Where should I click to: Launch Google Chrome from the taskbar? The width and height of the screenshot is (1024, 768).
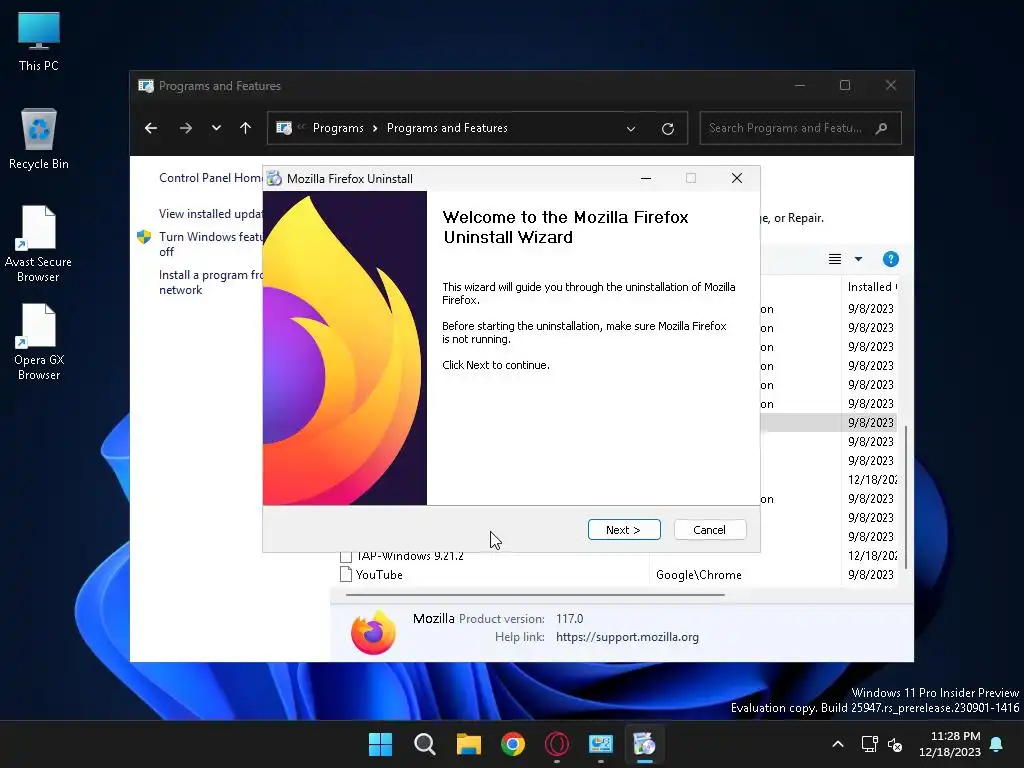[513, 744]
